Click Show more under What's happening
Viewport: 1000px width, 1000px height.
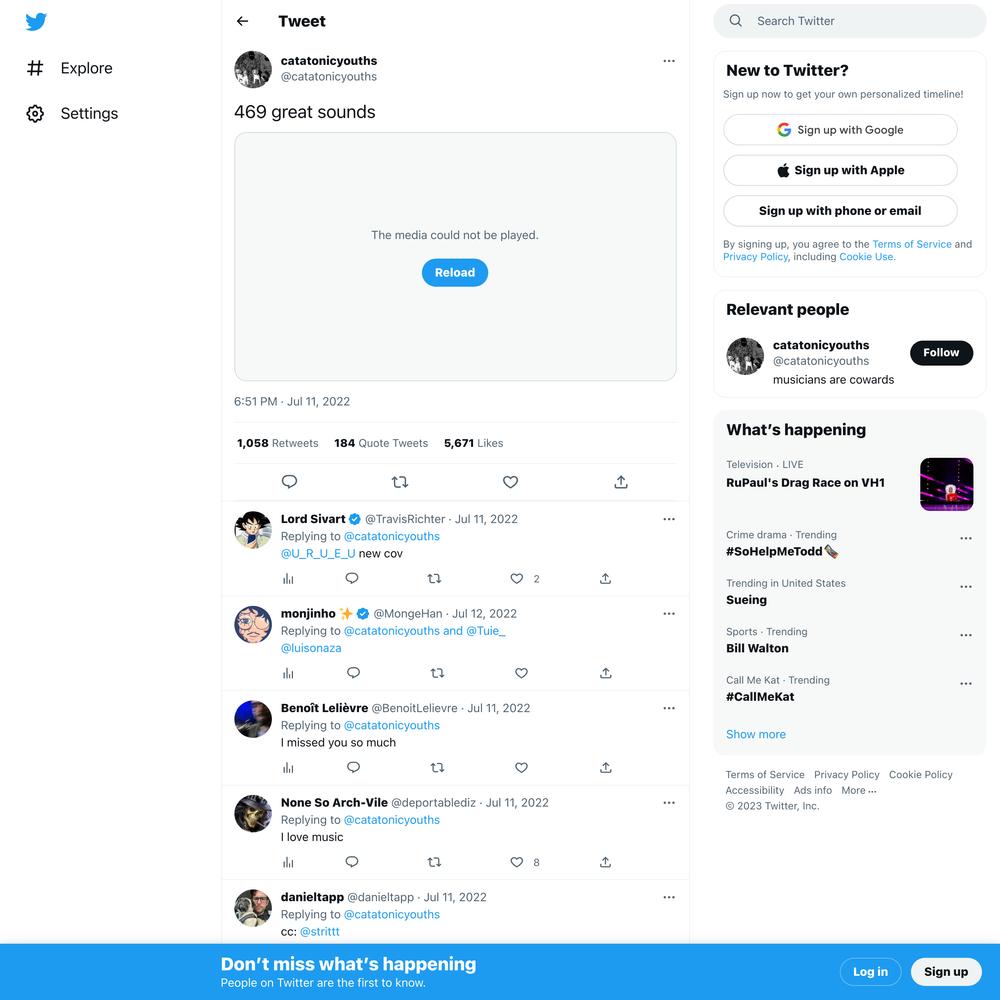(x=756, y=734)
